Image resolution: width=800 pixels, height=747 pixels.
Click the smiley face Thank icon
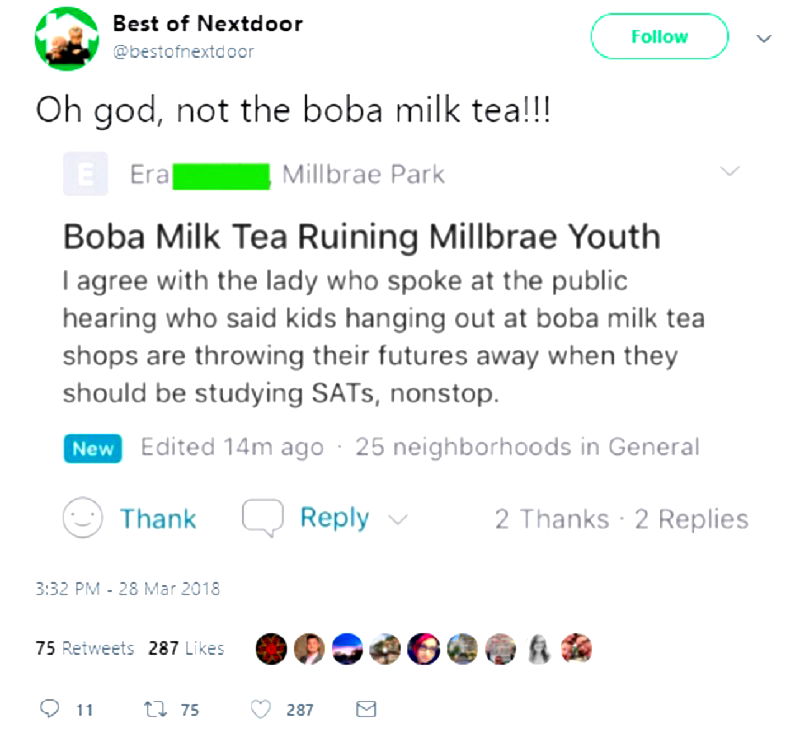pyautogui.click(x=83, y=518)
